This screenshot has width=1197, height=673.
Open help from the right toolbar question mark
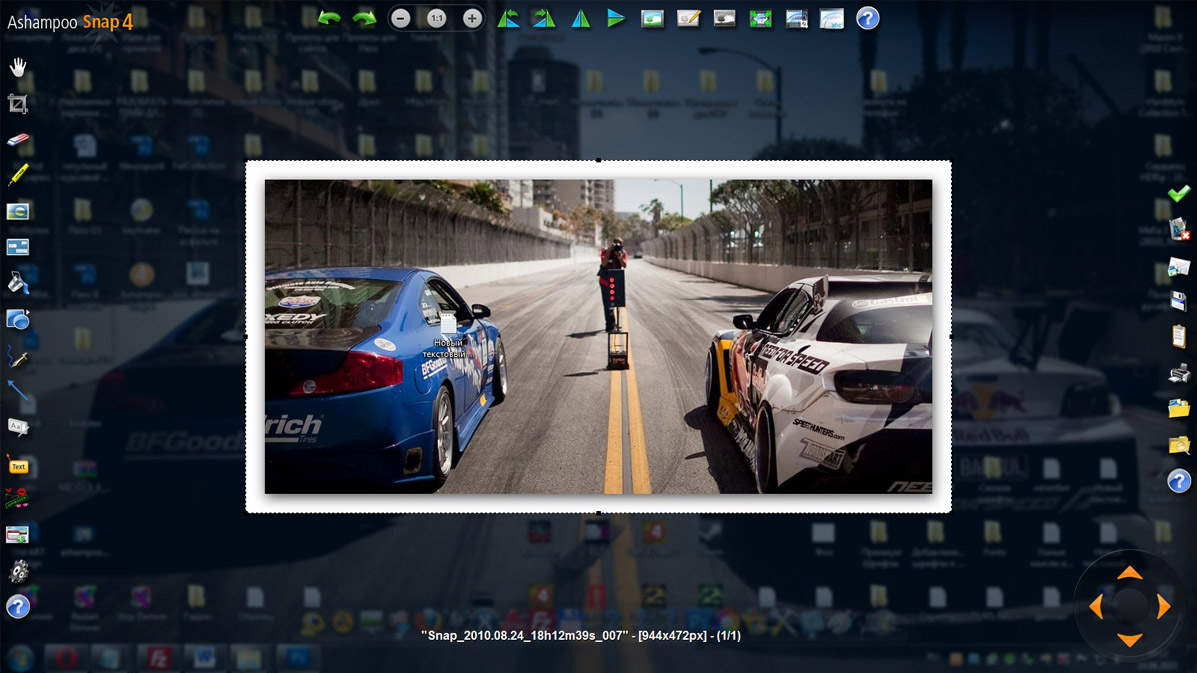(x=1179, y=481)
